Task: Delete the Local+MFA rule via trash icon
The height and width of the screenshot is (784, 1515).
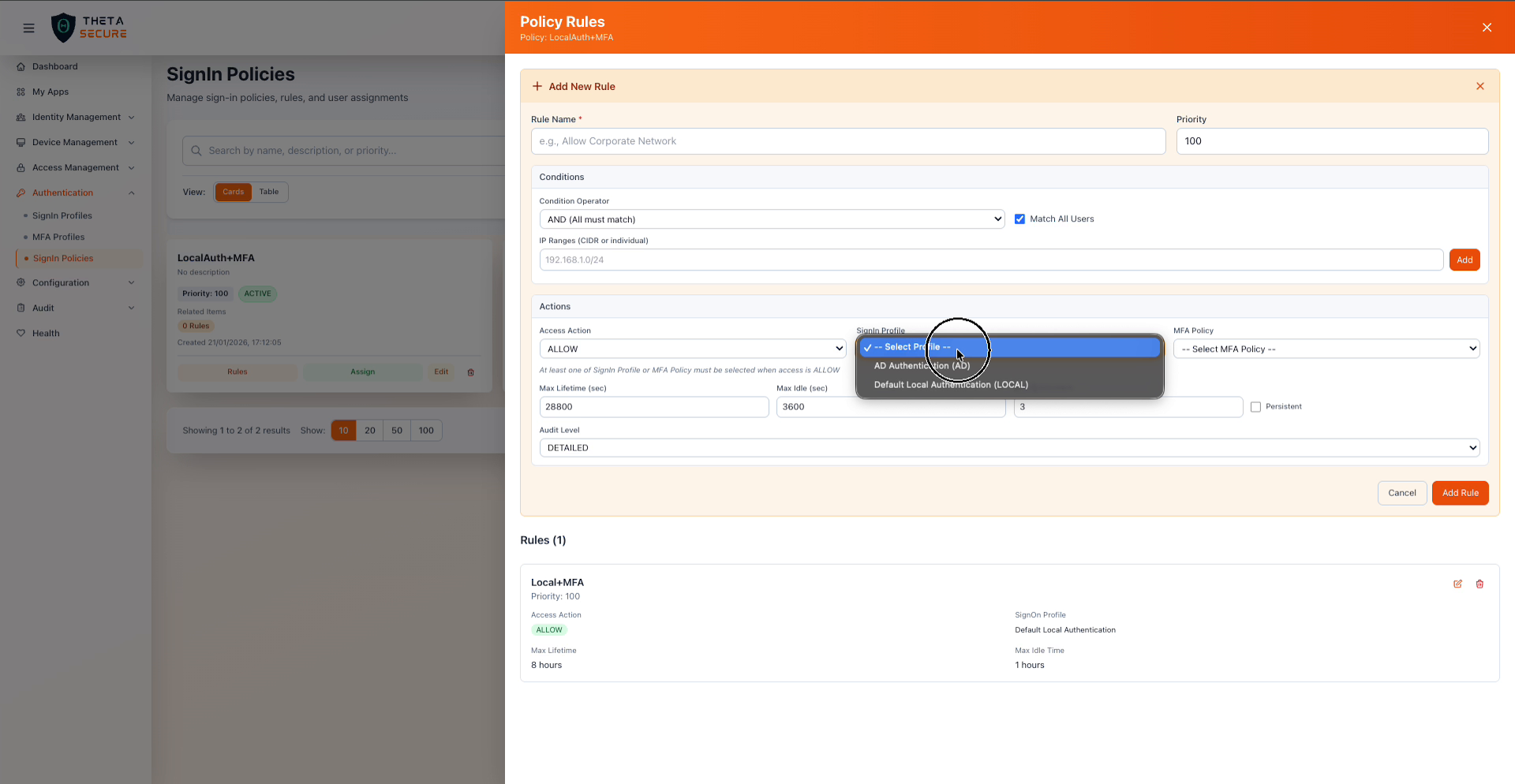Action: point(1479,584)
